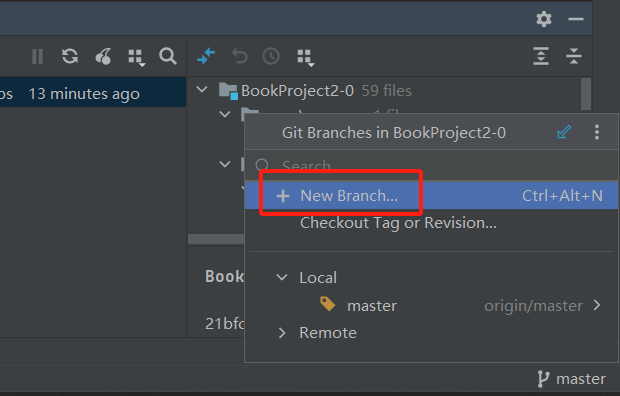This screenshot has width=620, height=396.
Task: Open the tool window settings gear
Action: coord(544,19)
